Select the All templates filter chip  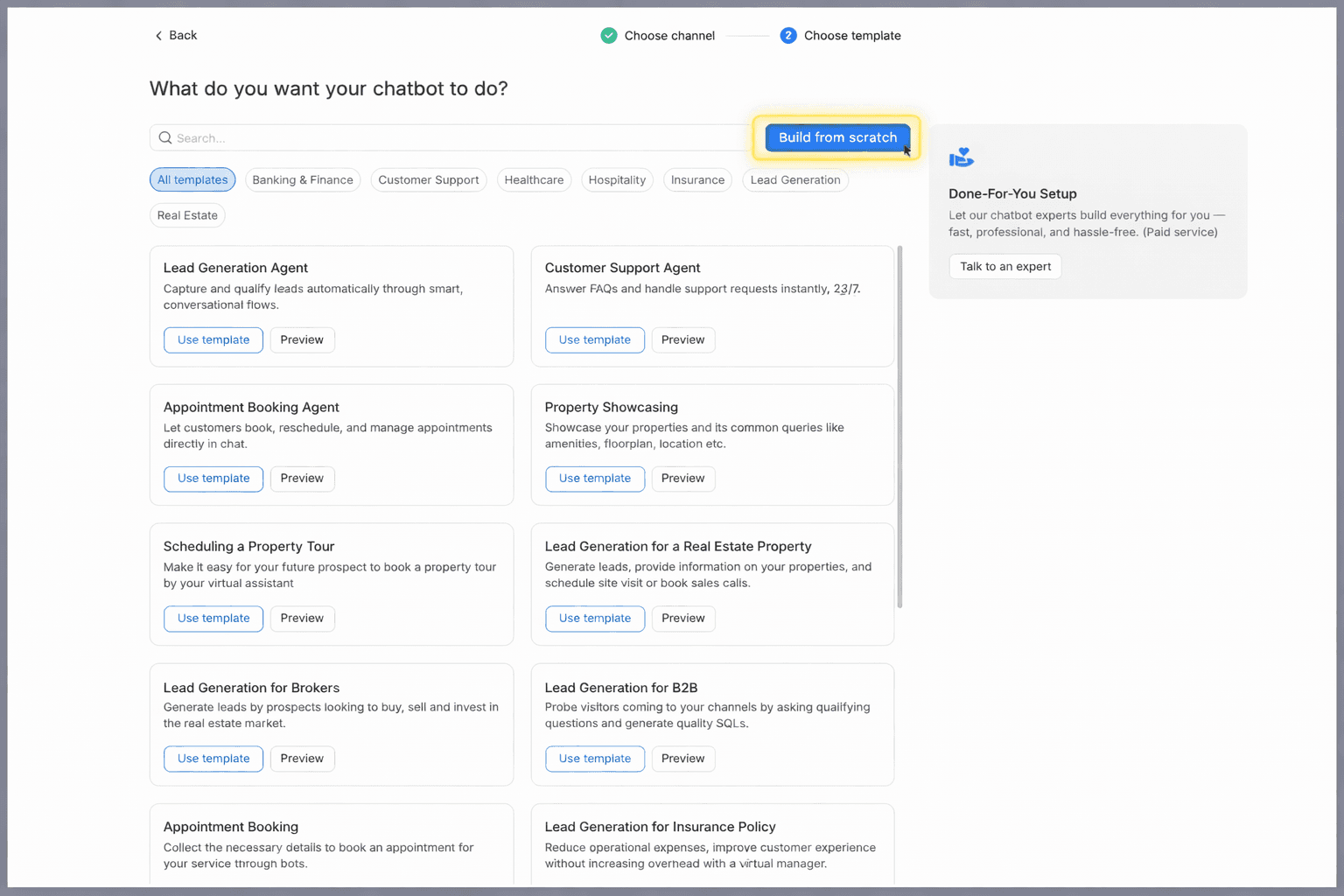tap(192, 180)
